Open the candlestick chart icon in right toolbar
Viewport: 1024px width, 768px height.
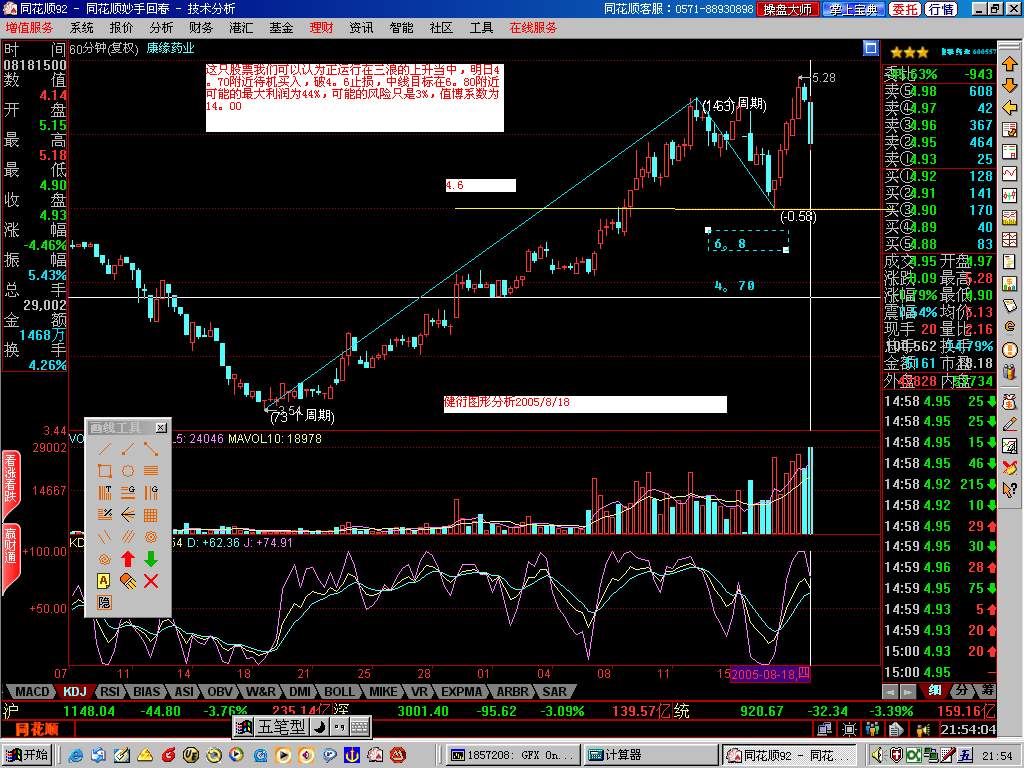pos(1010,195)
